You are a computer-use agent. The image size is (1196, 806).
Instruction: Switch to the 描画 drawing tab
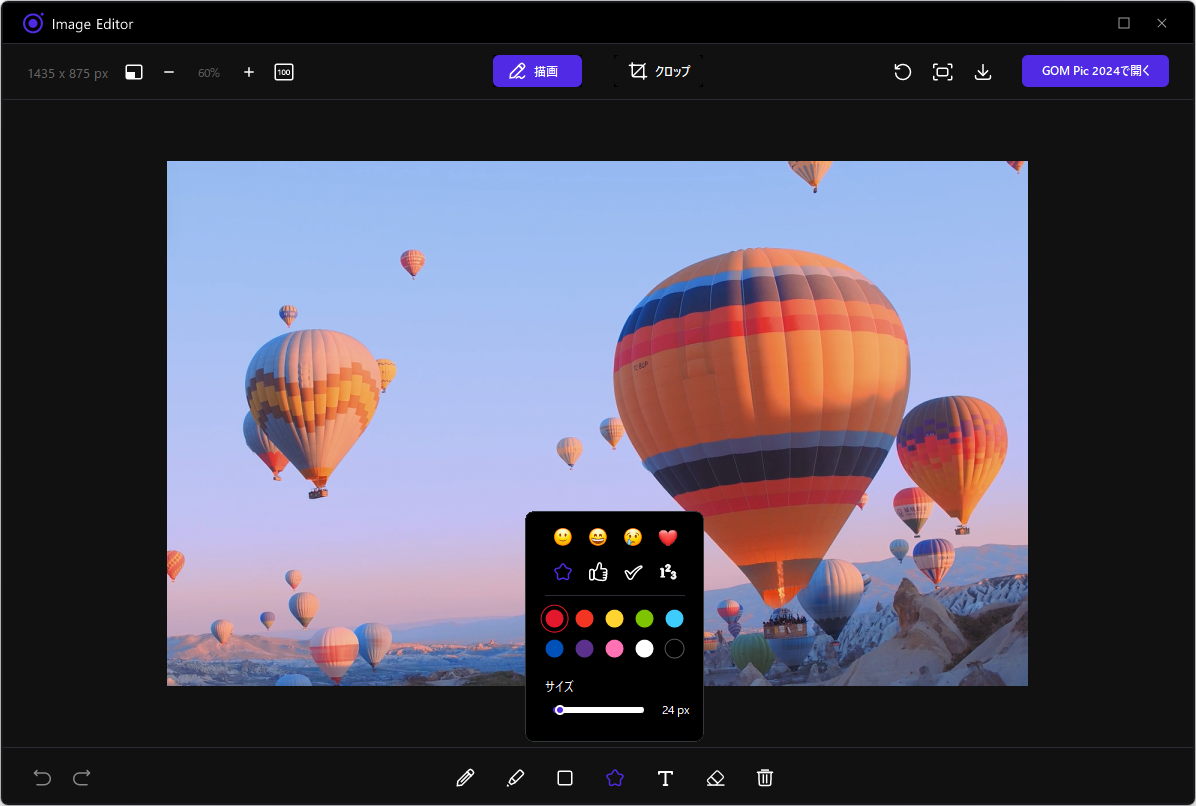537,71
